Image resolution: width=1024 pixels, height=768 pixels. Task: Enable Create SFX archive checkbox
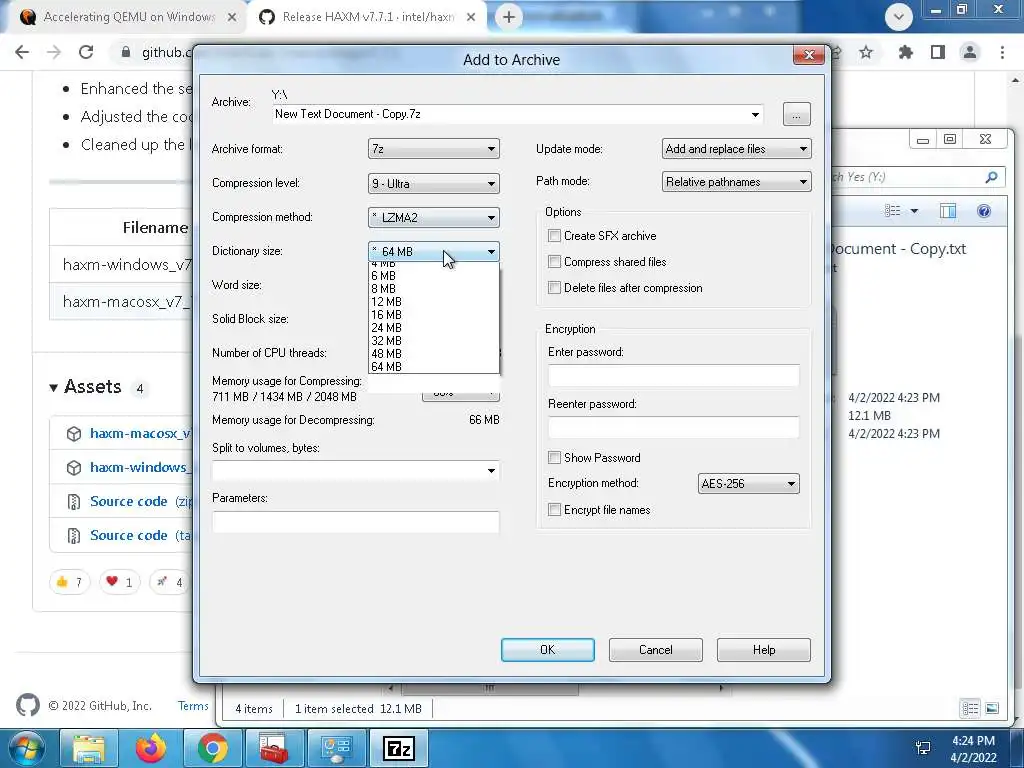(x=554, y=236)
